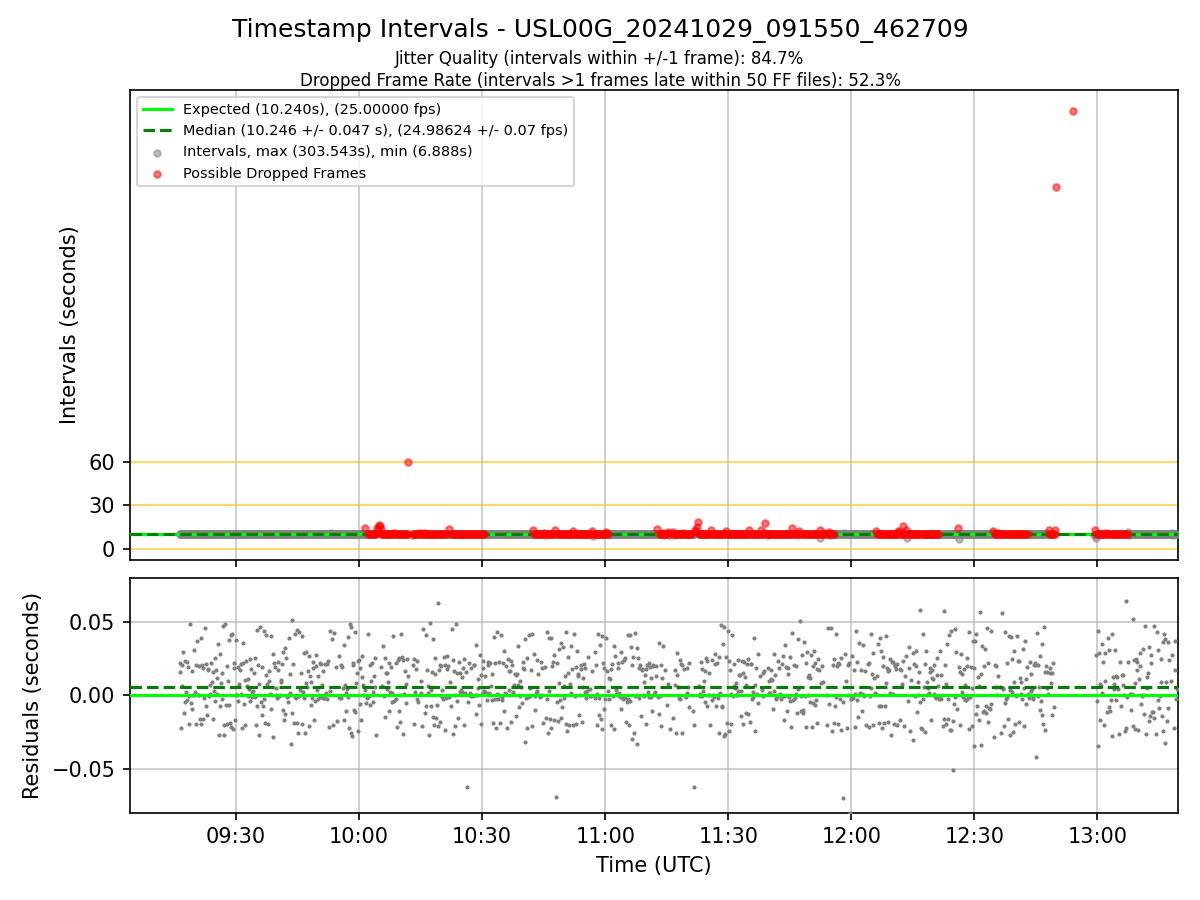Viewport: 1200px width, 900px height.
Task: Click the plot title 'Timestamp Intervals - USL00G_20241029_091550_462709'
Action: coord(600,29)
